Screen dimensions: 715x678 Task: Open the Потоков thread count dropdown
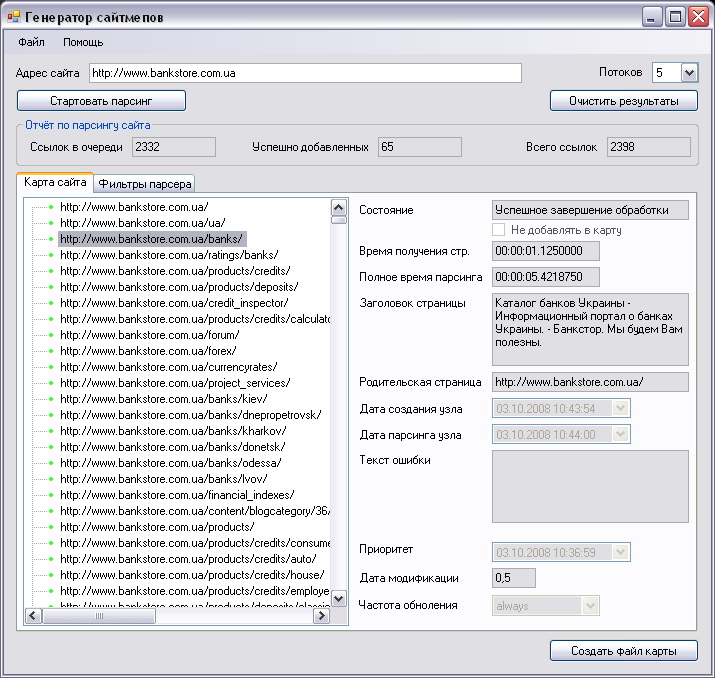click(689, 72)
